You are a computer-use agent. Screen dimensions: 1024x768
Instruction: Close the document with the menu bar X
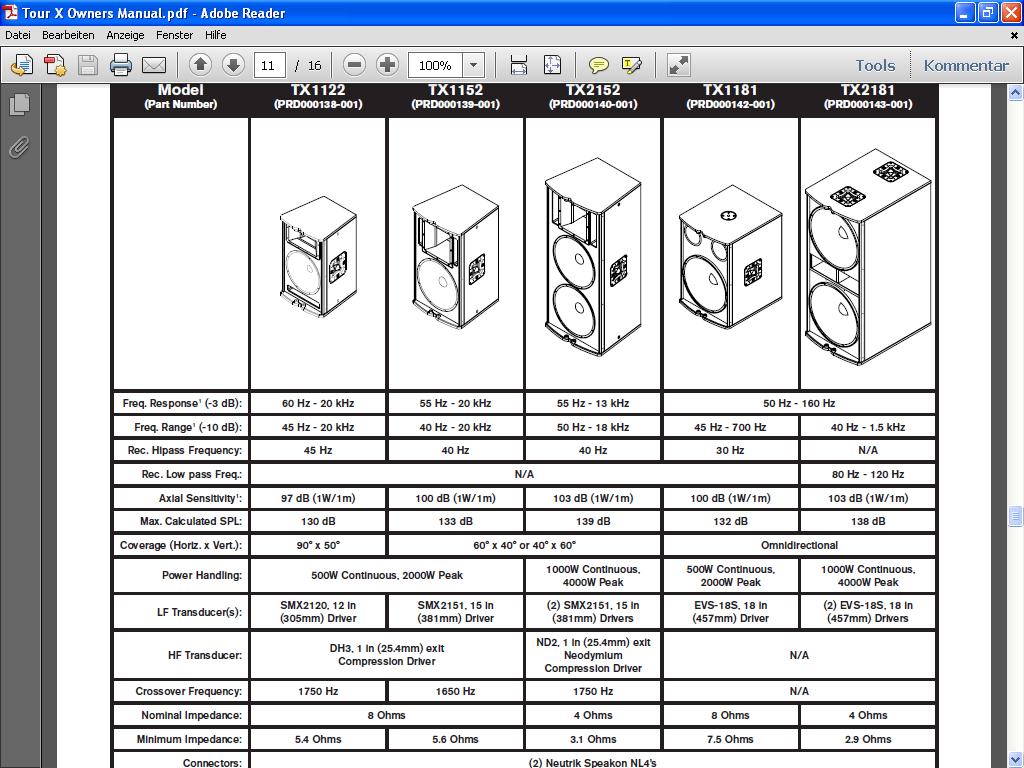point(1014,35)
